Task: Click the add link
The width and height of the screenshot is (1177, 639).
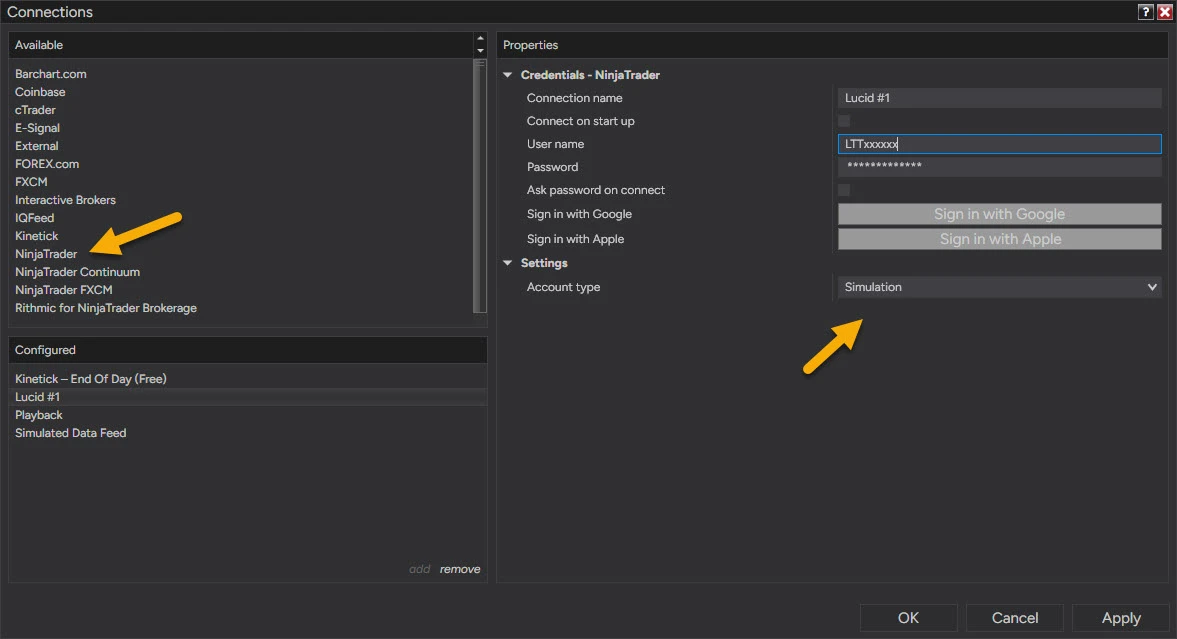Action: 420,569
